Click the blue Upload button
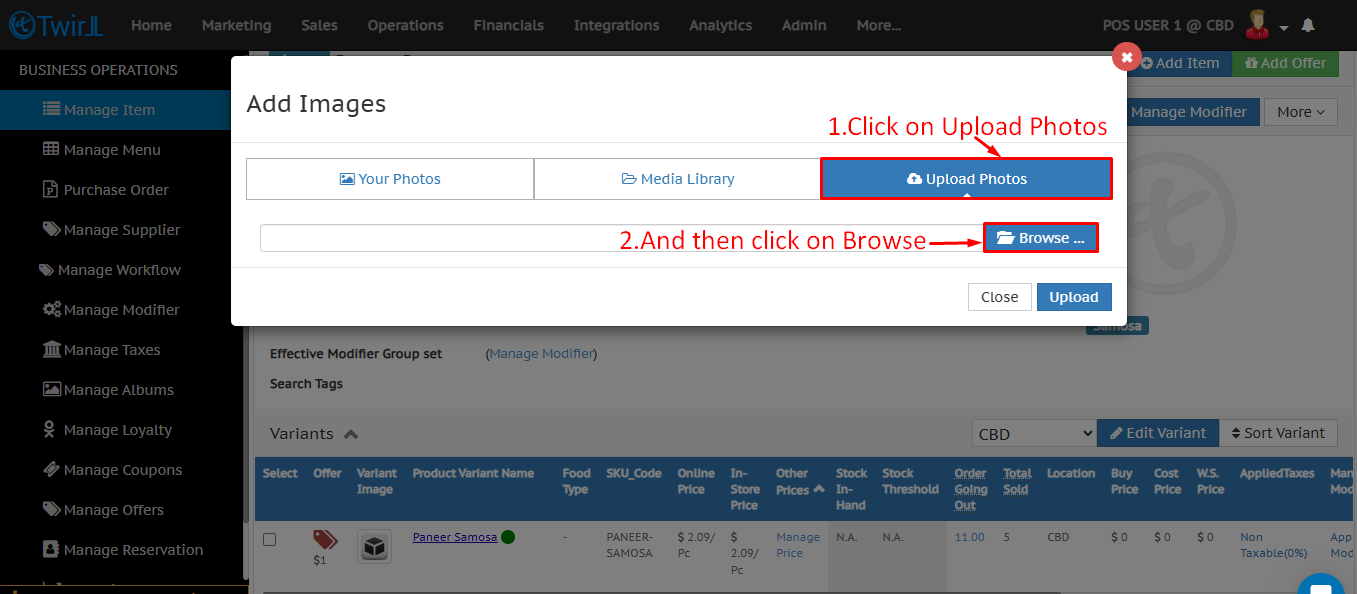Image resolution: width=1357 pixels, height=594 pixels. tap(1073, 297)
